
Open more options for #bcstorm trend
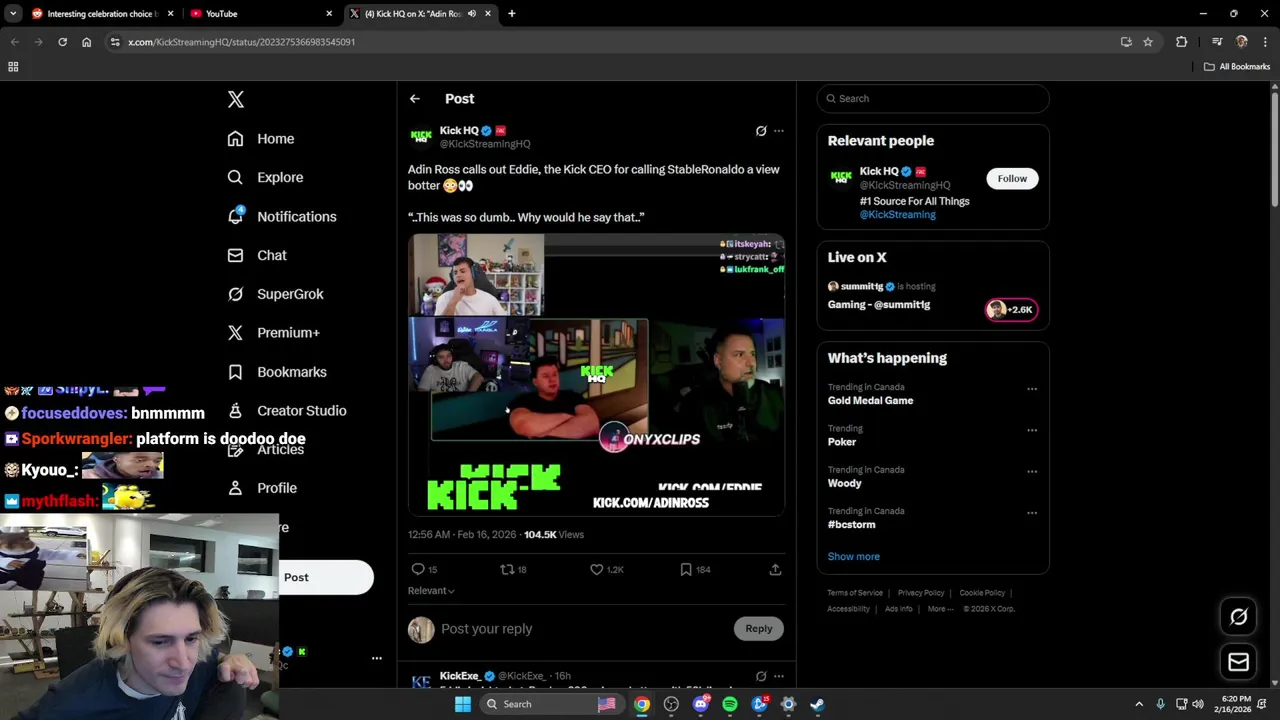pyautogui.click(x=1032, y=513)
